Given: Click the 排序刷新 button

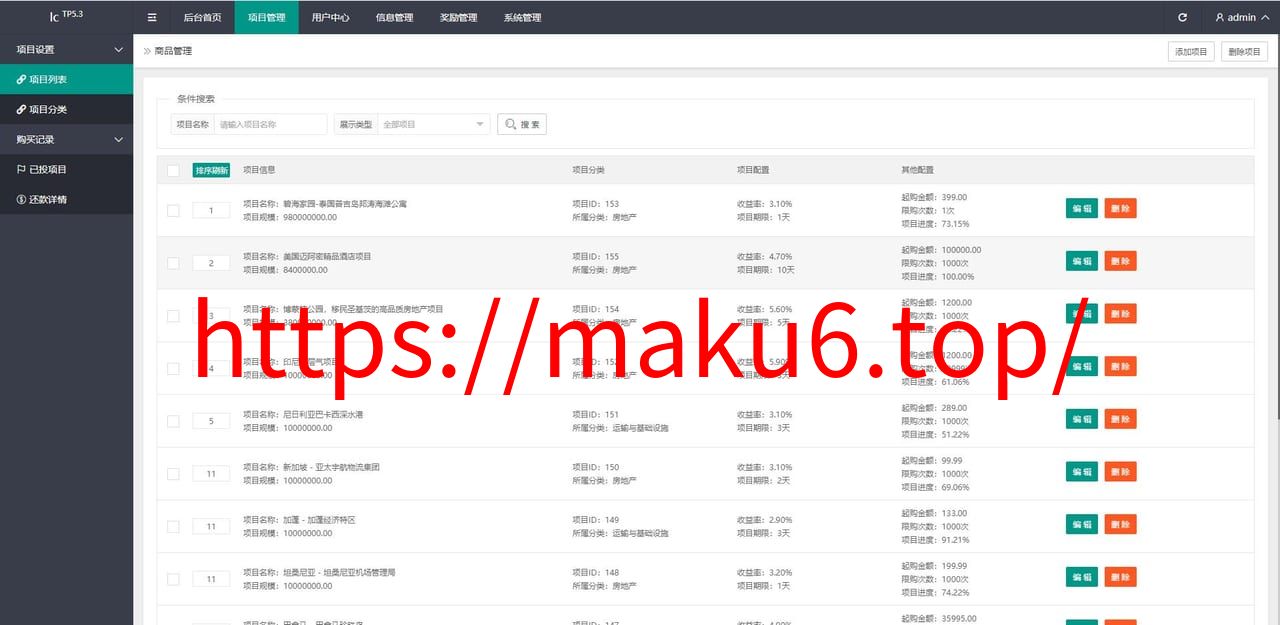Looking at the screenshot, I should [x=211, y=170].
